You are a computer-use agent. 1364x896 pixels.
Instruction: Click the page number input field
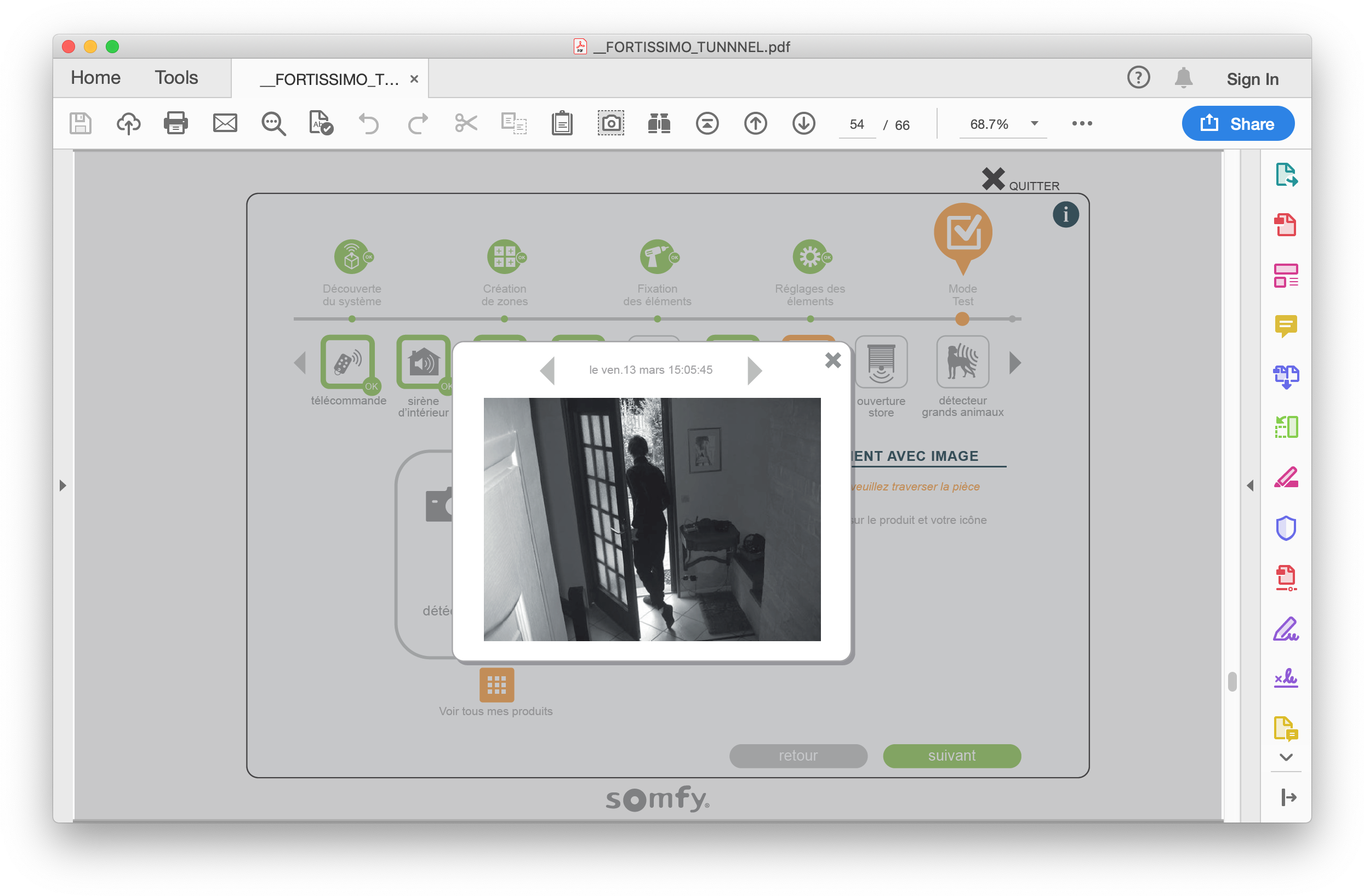(x=857, y=124)
